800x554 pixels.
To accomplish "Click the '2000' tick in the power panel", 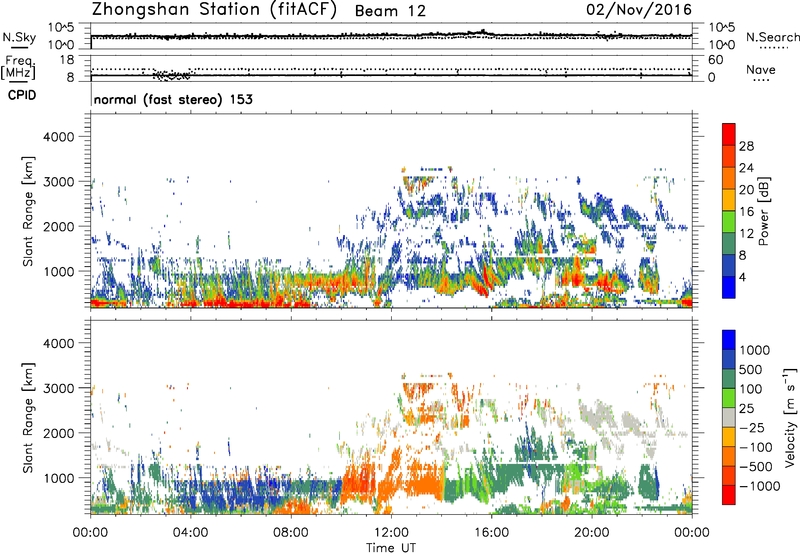I will (x=58, y=226).
